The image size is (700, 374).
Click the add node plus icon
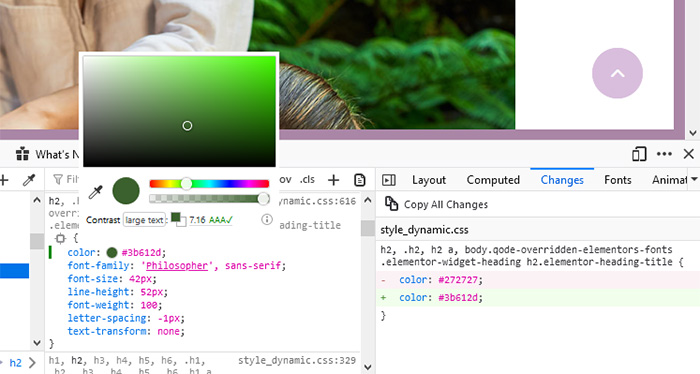tap(4, 180)
